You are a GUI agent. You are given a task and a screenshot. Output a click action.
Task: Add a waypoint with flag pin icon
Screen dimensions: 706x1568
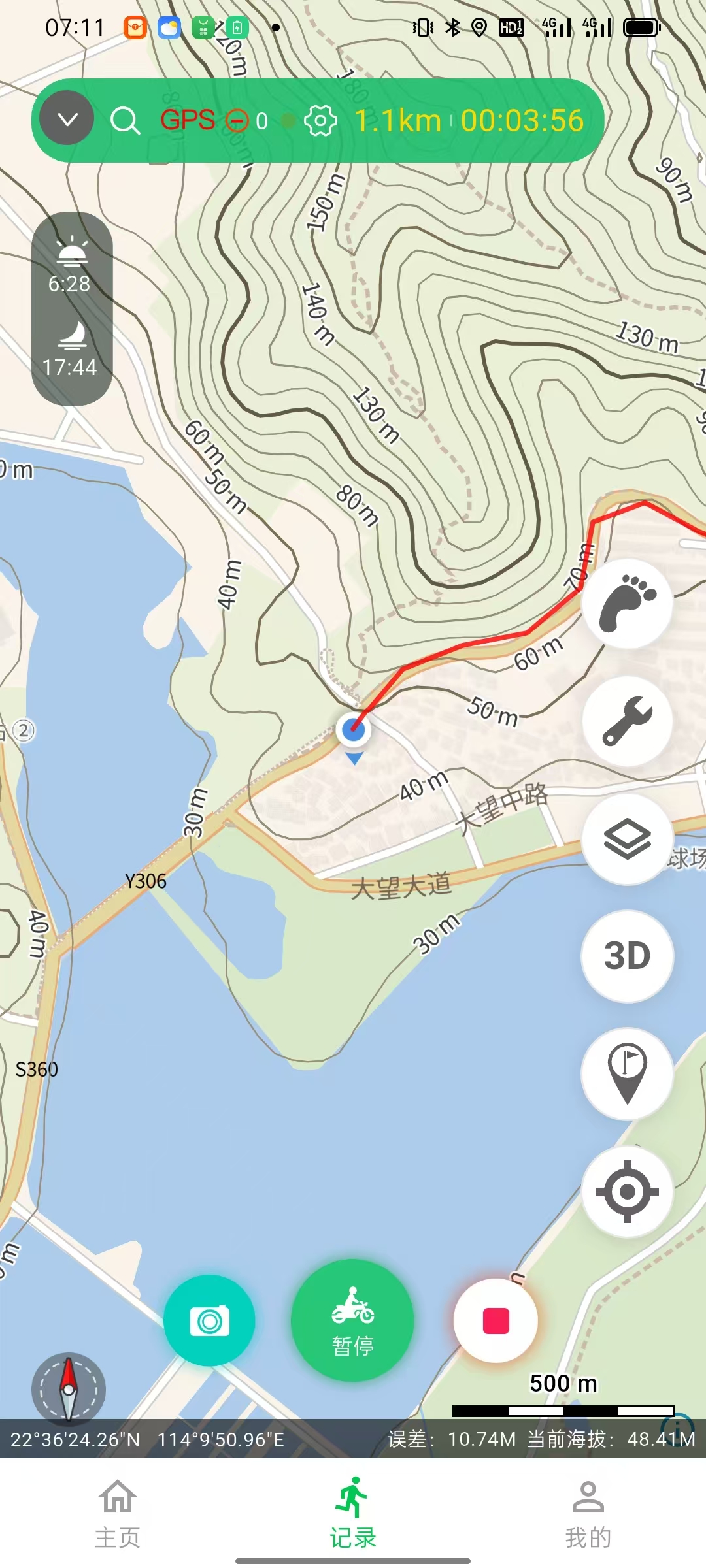coord(627,1073)
